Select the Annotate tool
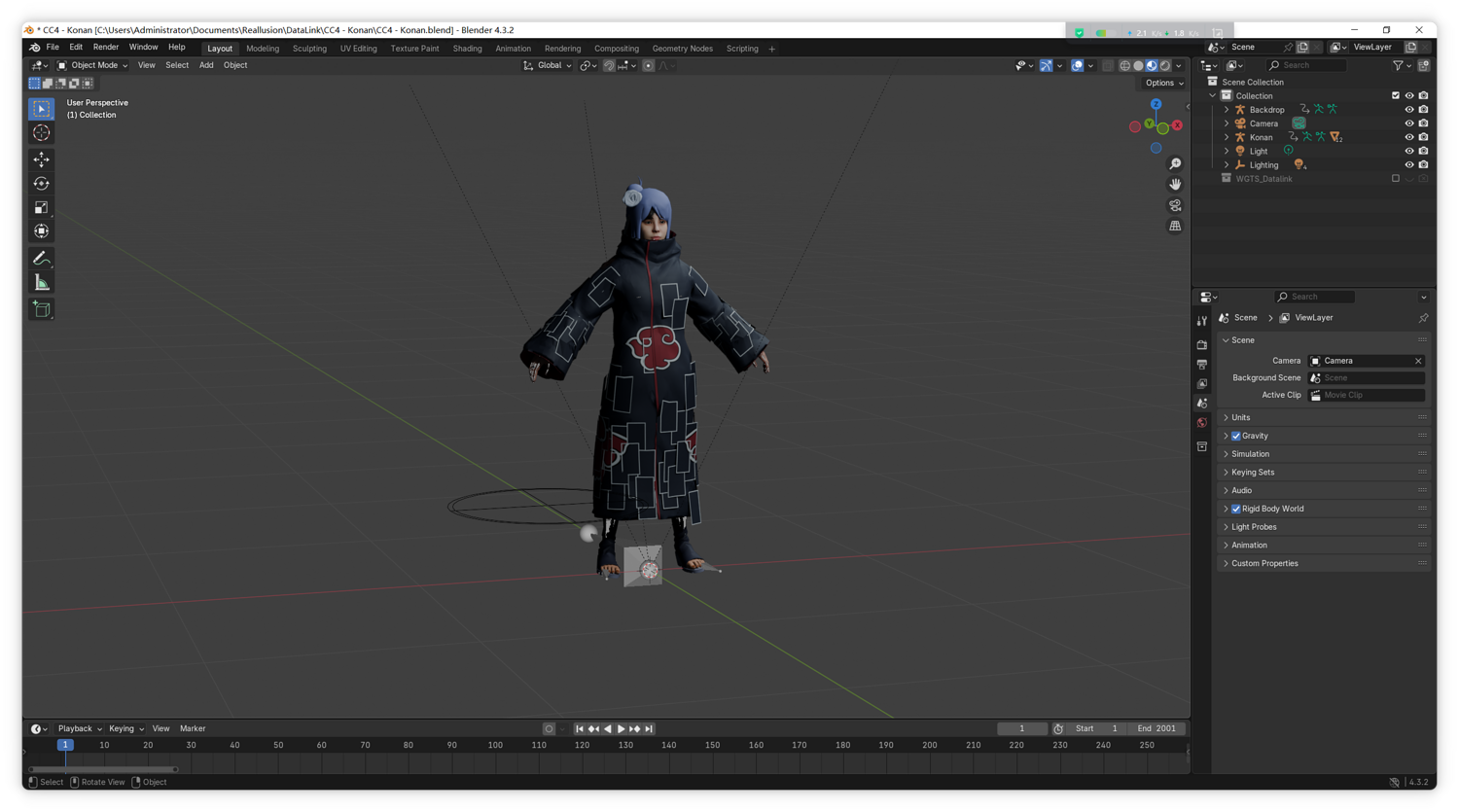Viewport: 1459px width, 812px height. pyautogui.click(x=41, y=259)
